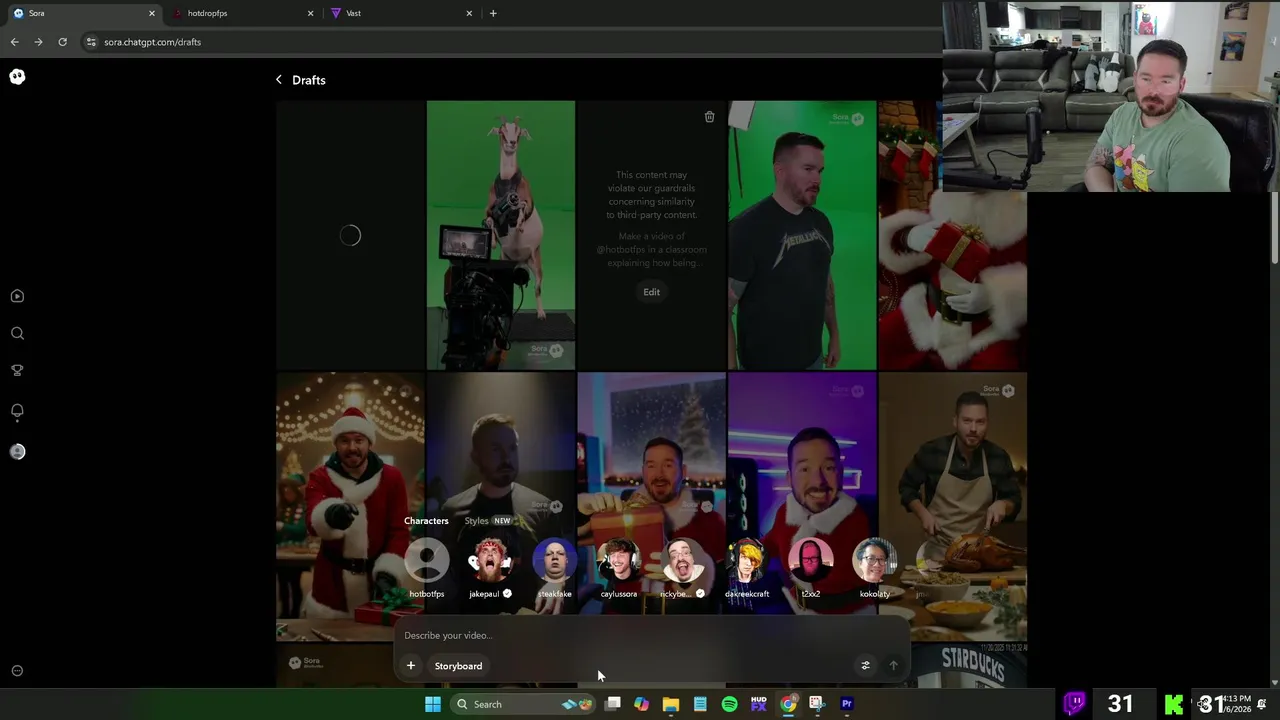Open the search icon in Sora sidebar

(x=17, y=333)
